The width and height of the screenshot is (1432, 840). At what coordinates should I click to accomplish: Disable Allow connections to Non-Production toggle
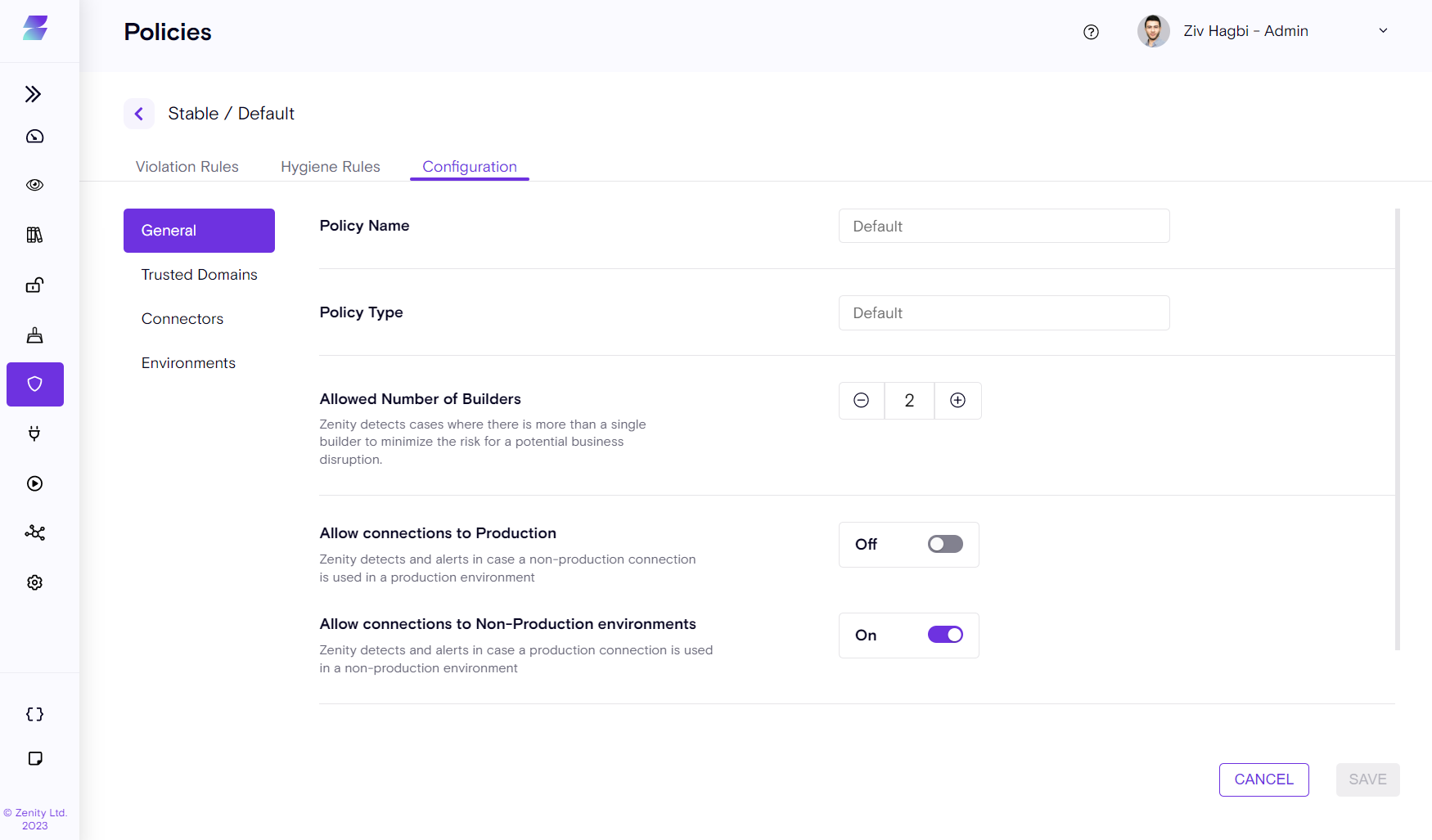[945, 636]
